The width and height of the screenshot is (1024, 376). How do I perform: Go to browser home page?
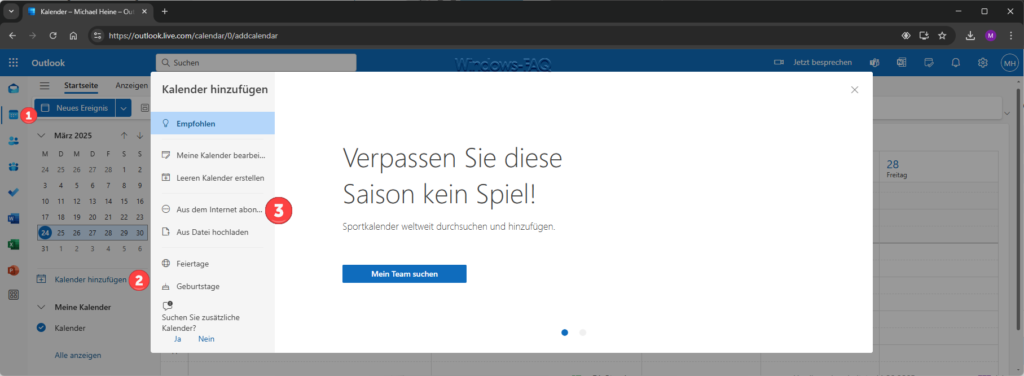coord(73,36)
